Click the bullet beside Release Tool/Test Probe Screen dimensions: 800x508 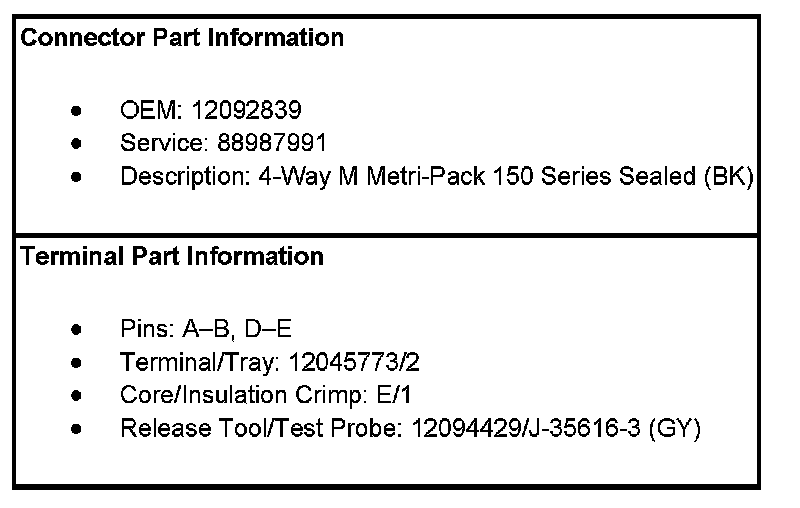point(78,430)
